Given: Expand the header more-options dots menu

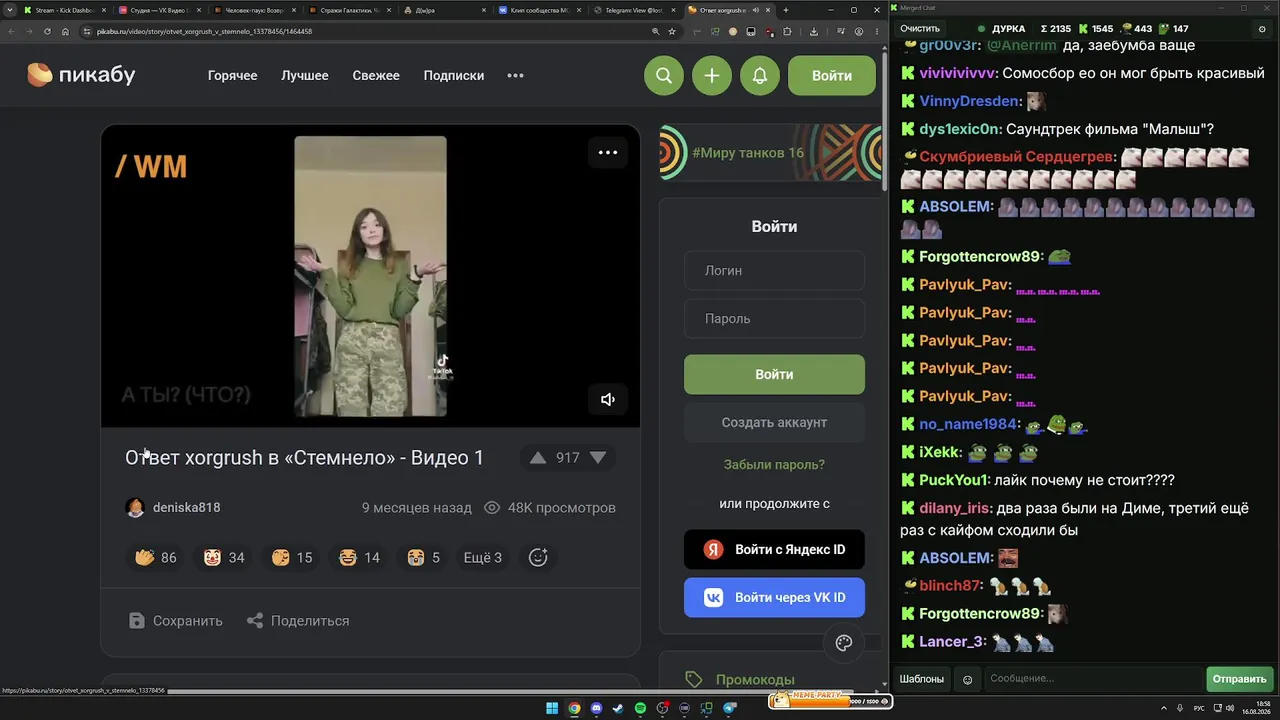Looking at the screenshot, I should pyautogui.click(x=515, y=76).
